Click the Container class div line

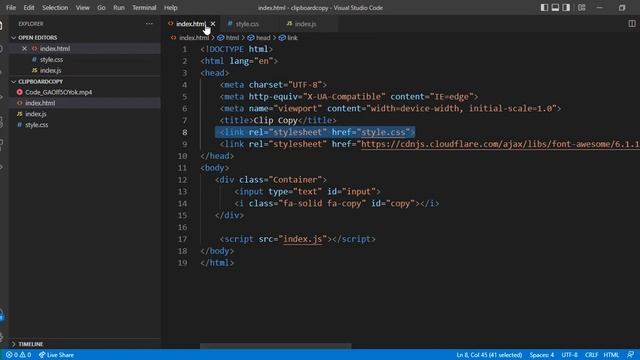pos(271,180)
